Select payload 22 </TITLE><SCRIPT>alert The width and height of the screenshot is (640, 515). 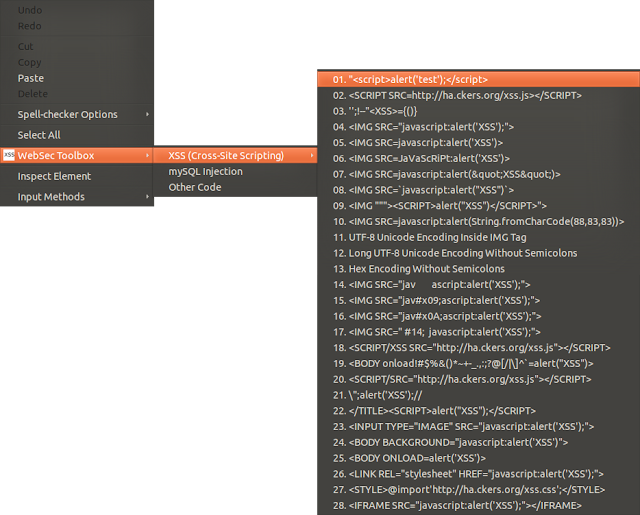pos(478,411)
